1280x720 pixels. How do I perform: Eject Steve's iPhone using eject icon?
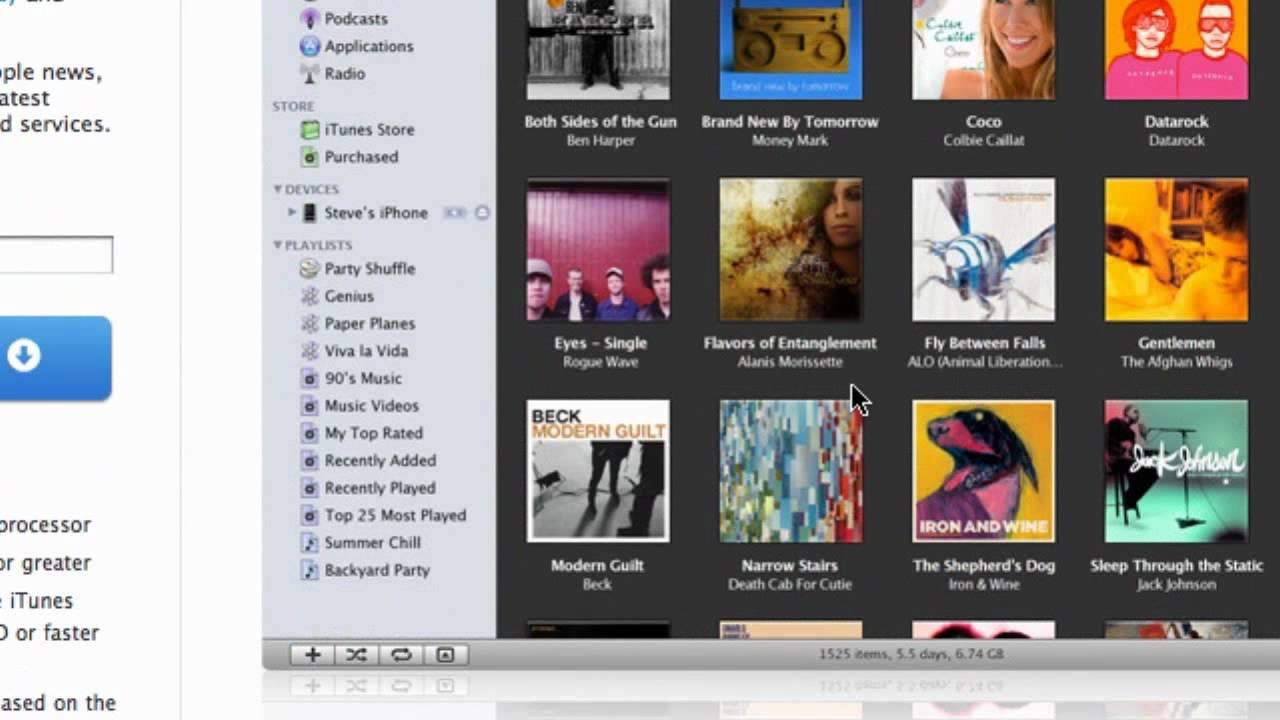(482, 213)
